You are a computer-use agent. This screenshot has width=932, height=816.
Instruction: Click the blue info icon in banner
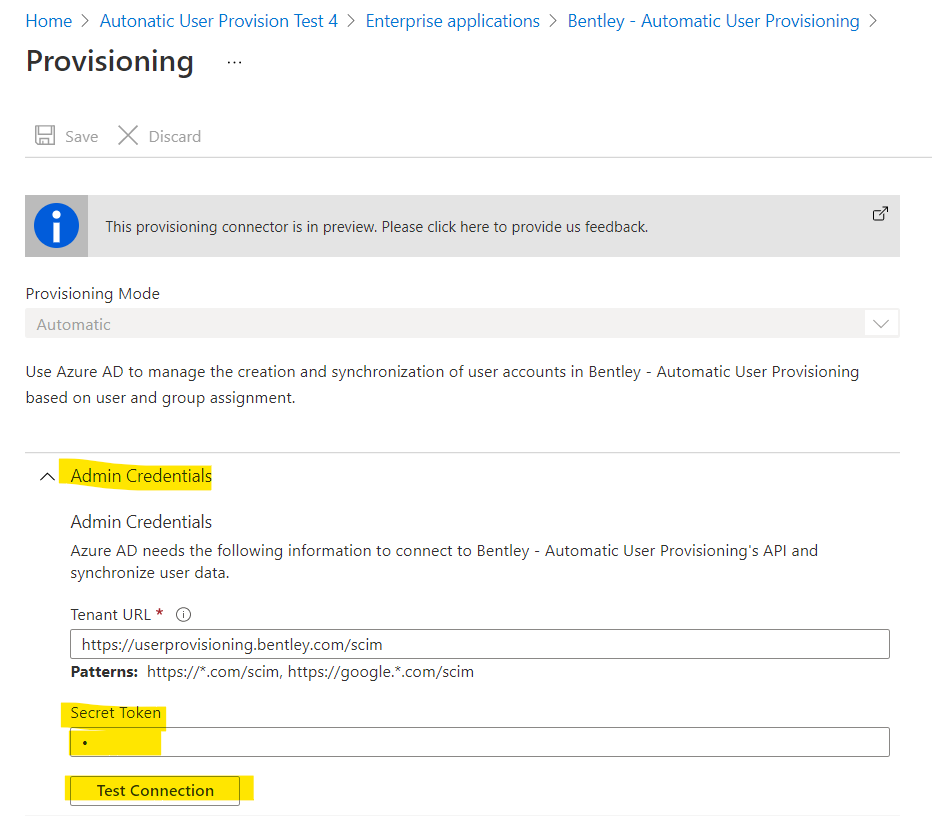pyautogui.click(x=56, y=226)
